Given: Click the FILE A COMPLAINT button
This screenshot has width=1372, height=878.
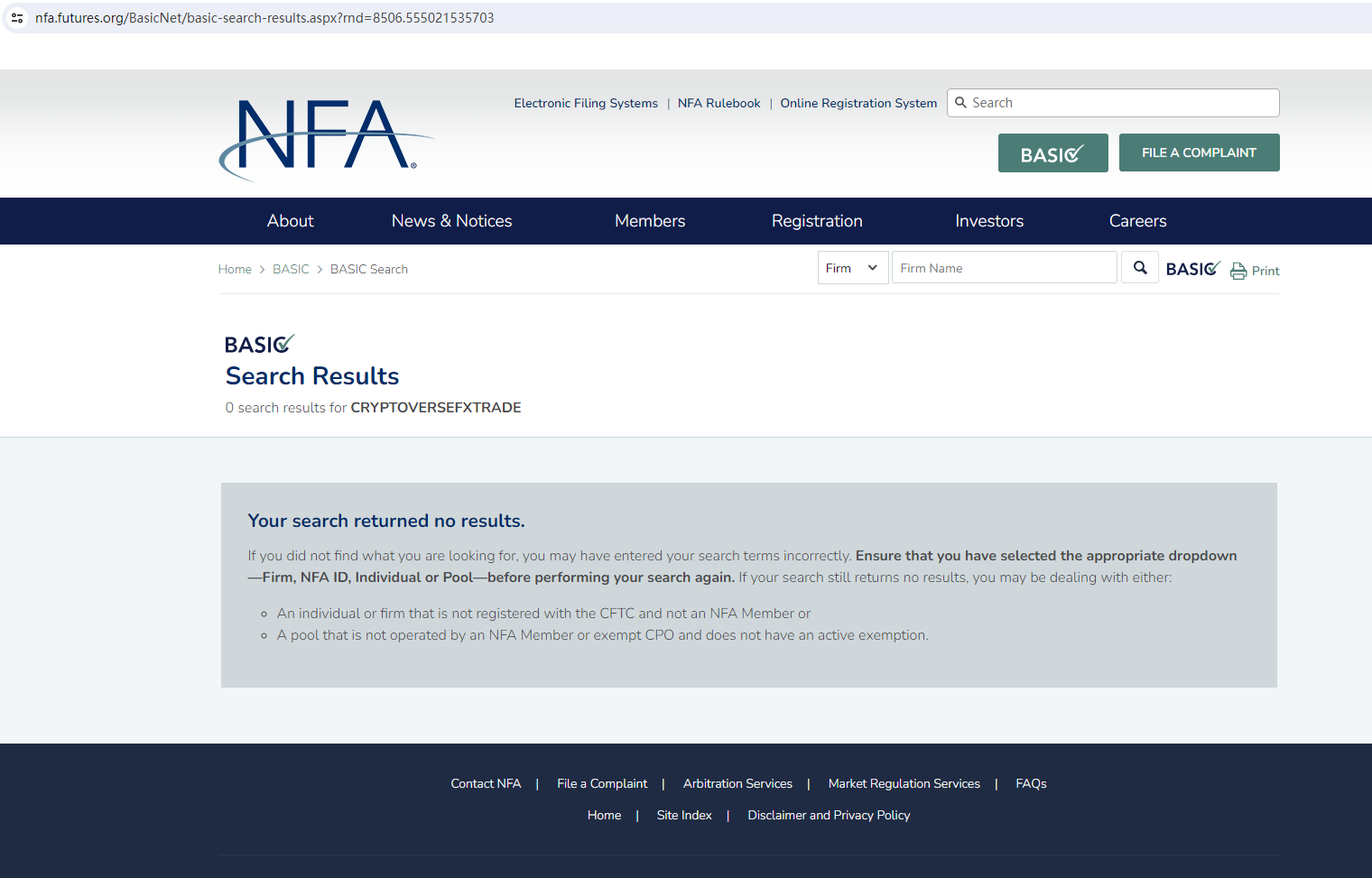Looking at the screenshot, I should click(x=1199, y=152).
